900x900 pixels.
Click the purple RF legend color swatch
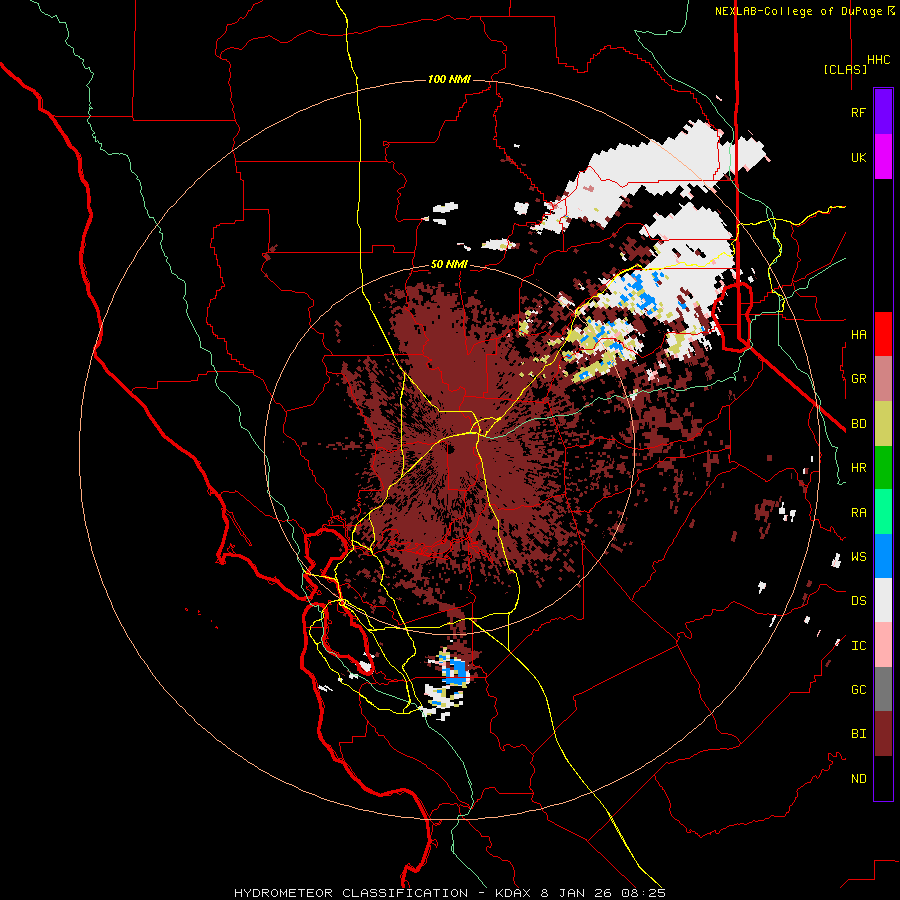883,112
